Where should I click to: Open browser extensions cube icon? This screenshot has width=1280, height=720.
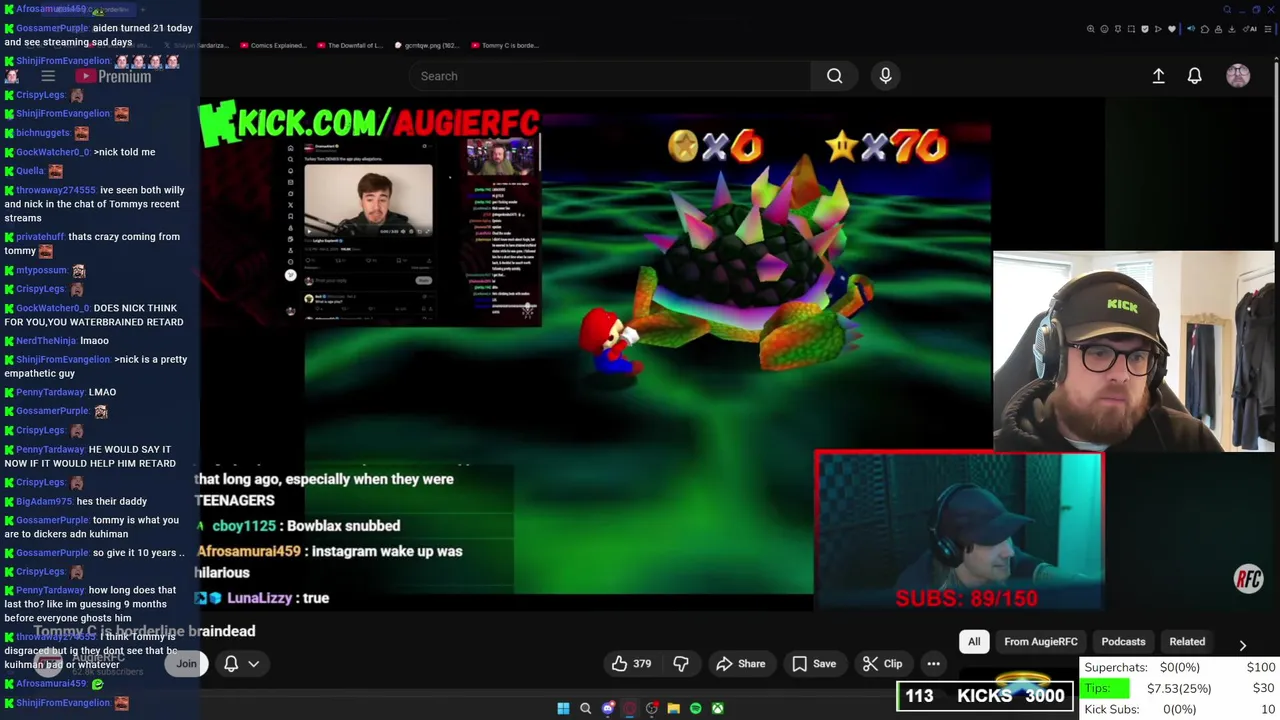(1205, 29)
